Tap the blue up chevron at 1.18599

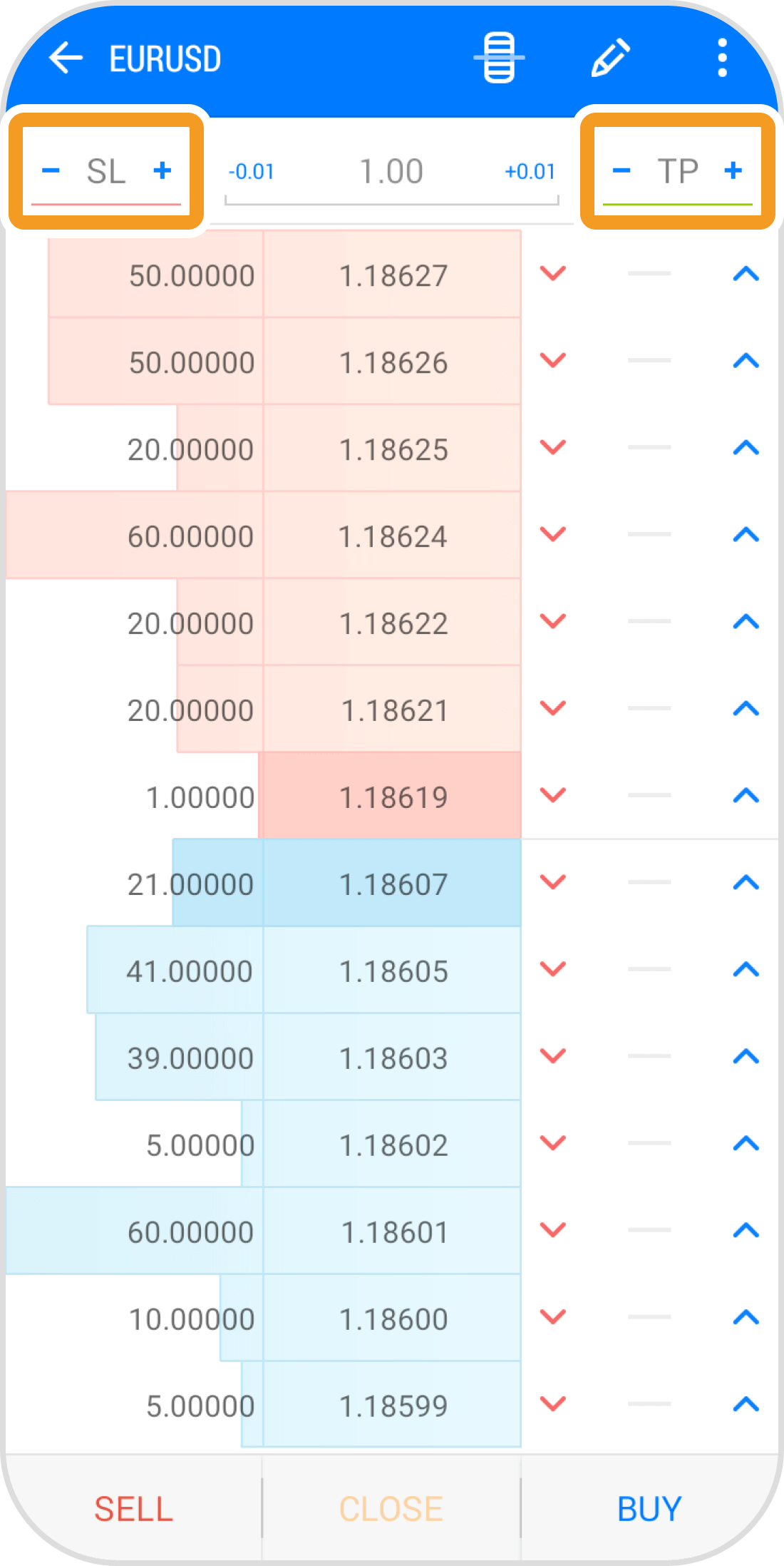point(746,1404)
